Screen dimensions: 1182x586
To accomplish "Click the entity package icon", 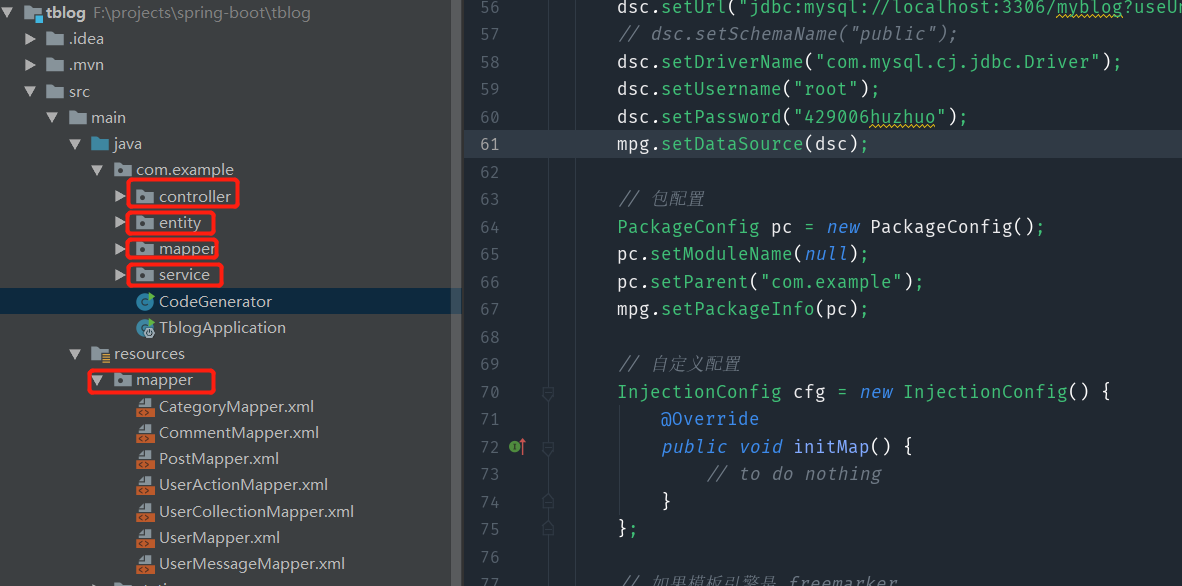I will 145,222.
